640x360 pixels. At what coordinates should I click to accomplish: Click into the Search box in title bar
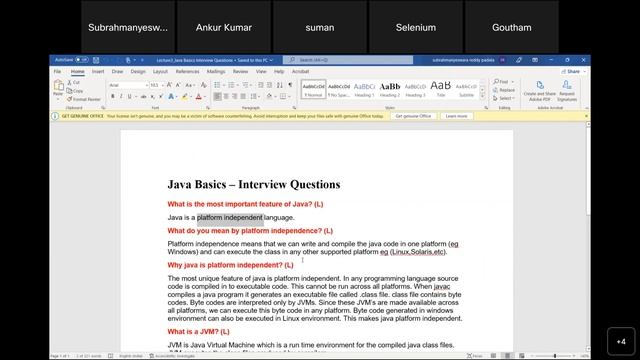coord(348,60)
